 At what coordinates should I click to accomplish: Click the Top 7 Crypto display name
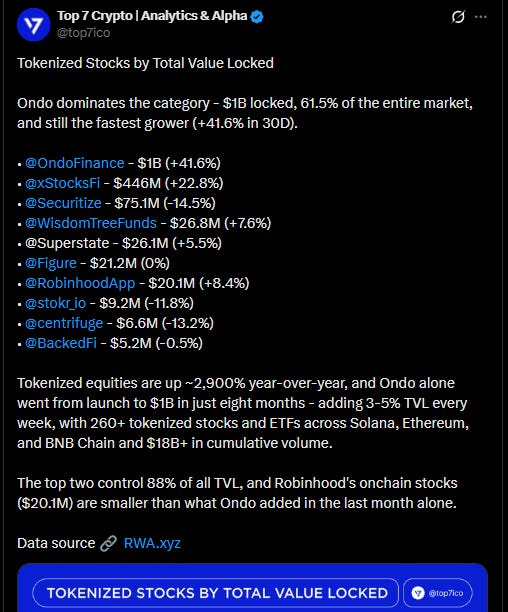coord(152,16)
